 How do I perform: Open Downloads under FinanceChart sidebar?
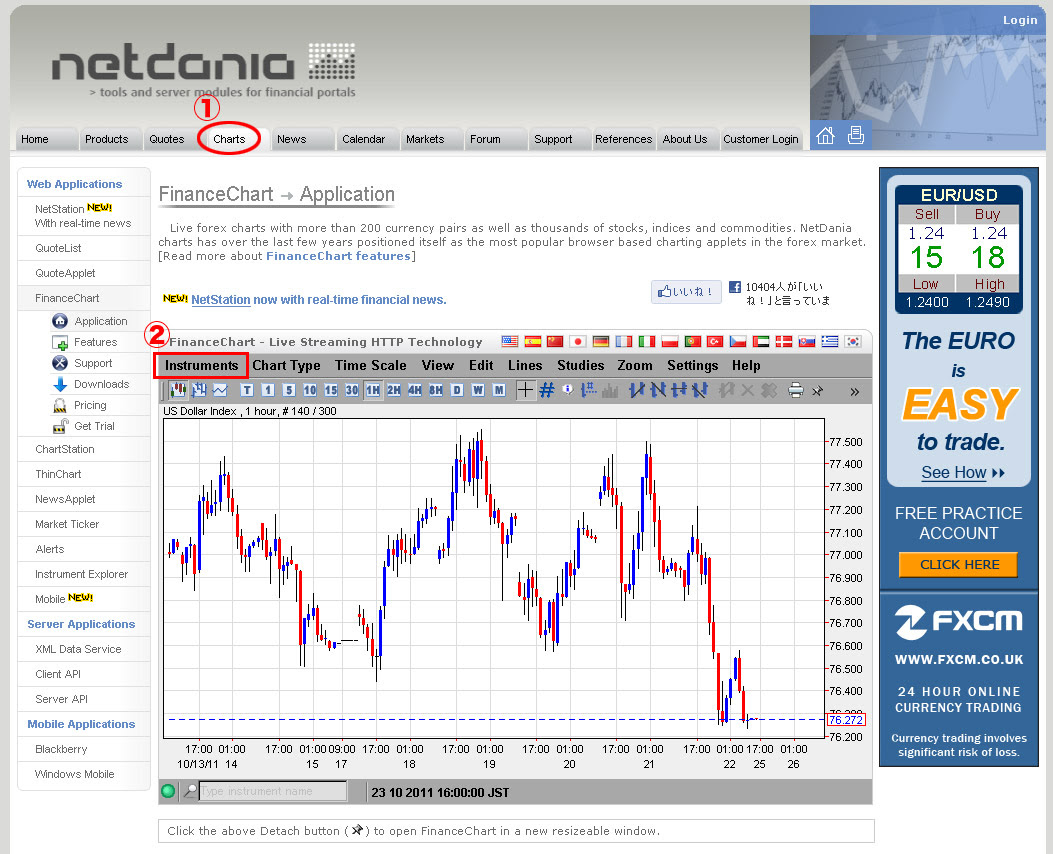pos(101,384)
